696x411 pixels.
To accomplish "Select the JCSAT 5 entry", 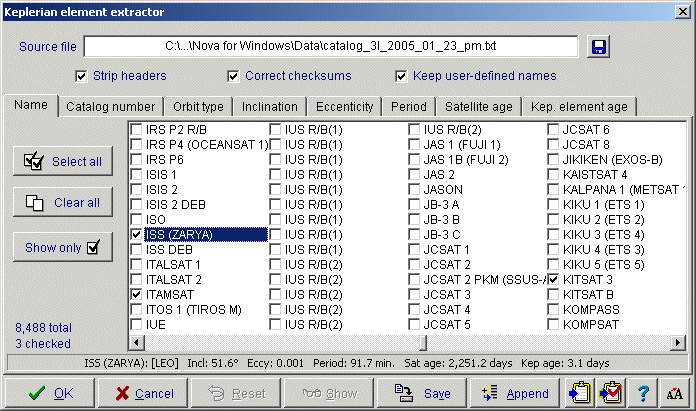I will pyautogui.click(x=447, y=324).
